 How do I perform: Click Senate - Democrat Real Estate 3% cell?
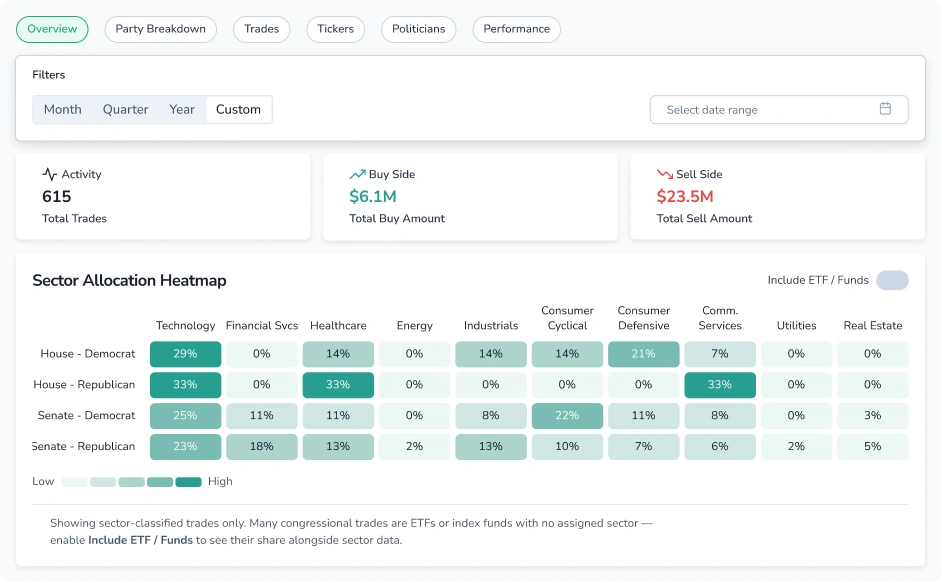click(x=872, y=416)
